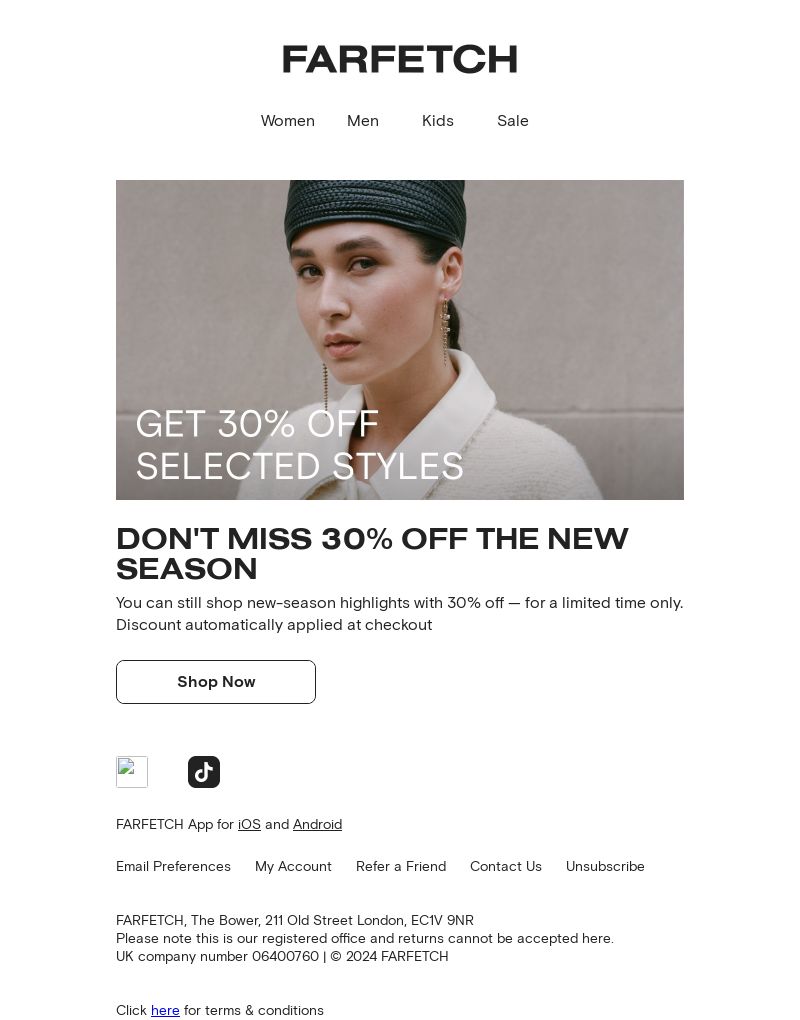This screenshot has width=800, height=1020.
Task: Click the 'Don't Miss 30% Off' headline
Action: tap(372, 554)
